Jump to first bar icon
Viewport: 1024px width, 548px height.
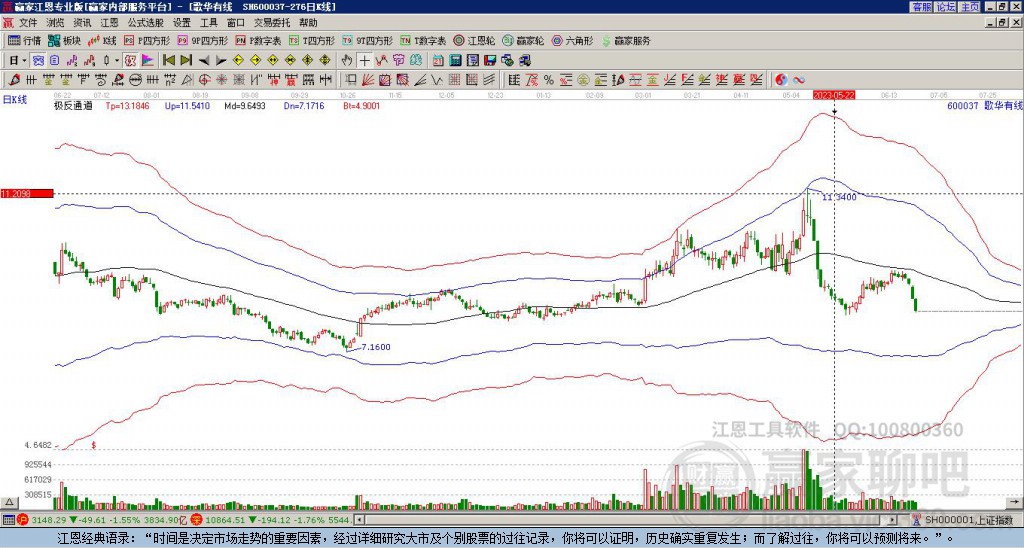pos(168,61)
